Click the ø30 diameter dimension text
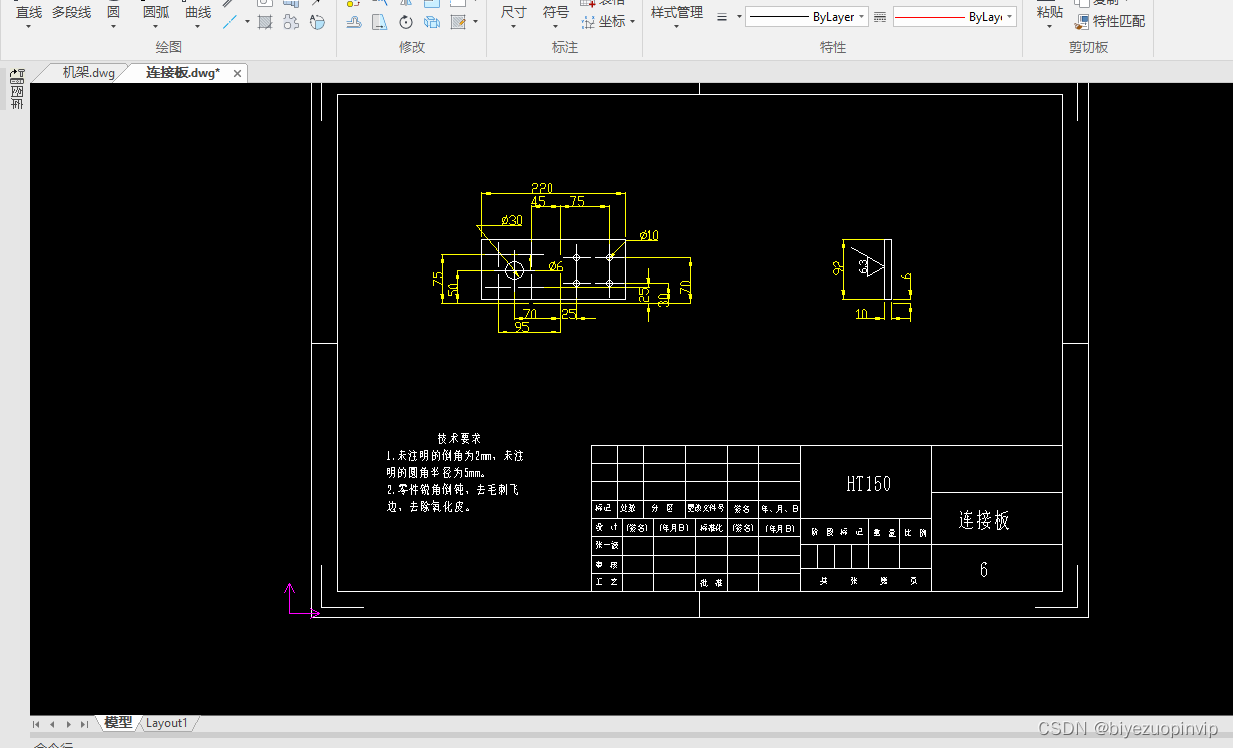 pos(510,220)
